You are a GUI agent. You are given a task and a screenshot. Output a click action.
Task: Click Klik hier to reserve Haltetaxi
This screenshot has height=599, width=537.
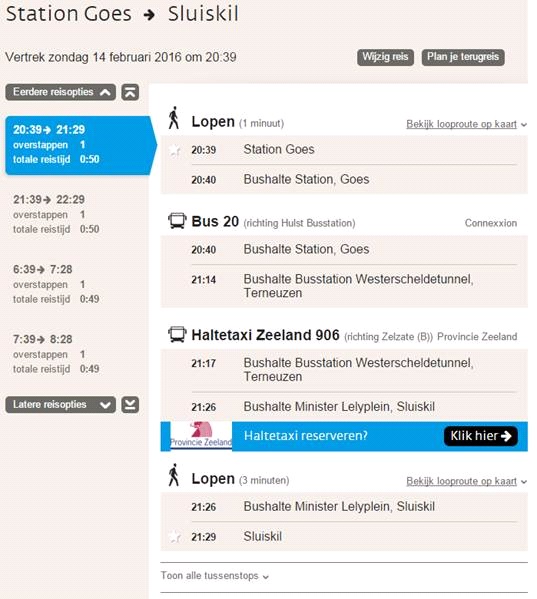(x=480, y=436)
